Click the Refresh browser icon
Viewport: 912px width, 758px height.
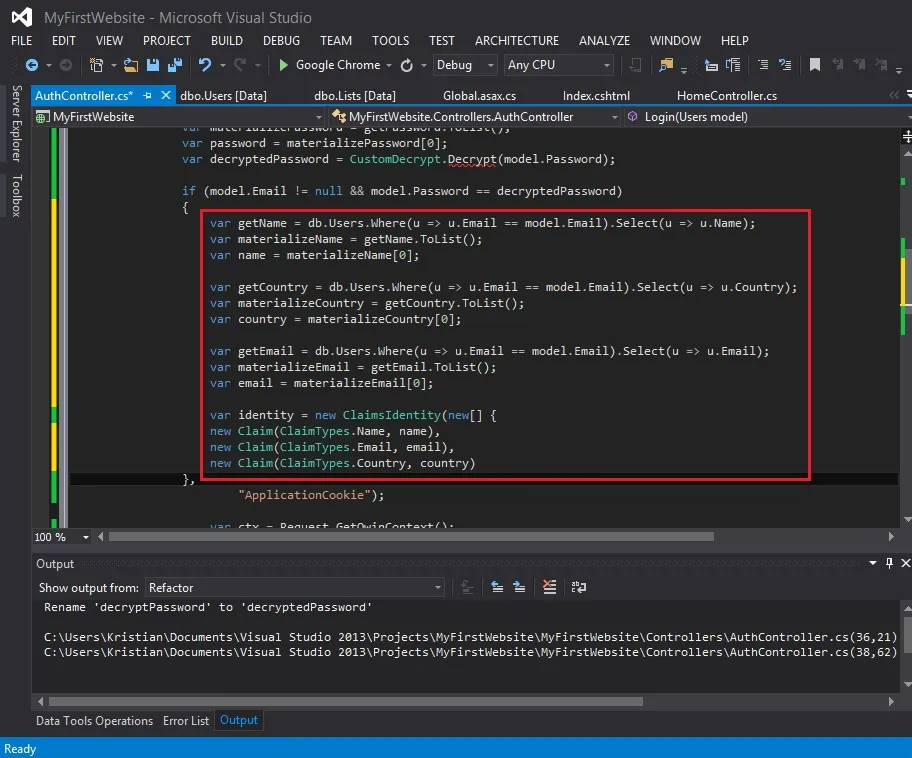tap(407, 65)
